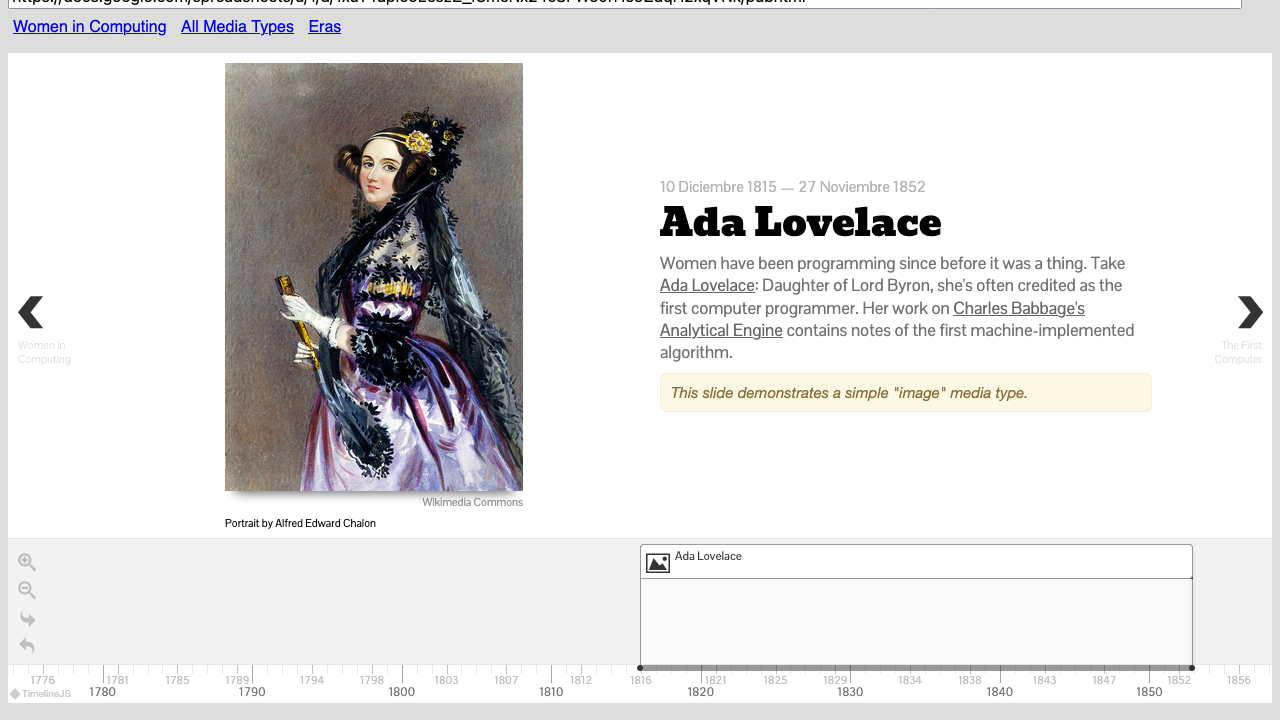This screenshot has width=1280, height=720.
Task: Click 'Women in Computing' previous-slide label
Action: (x=44, y=352)
